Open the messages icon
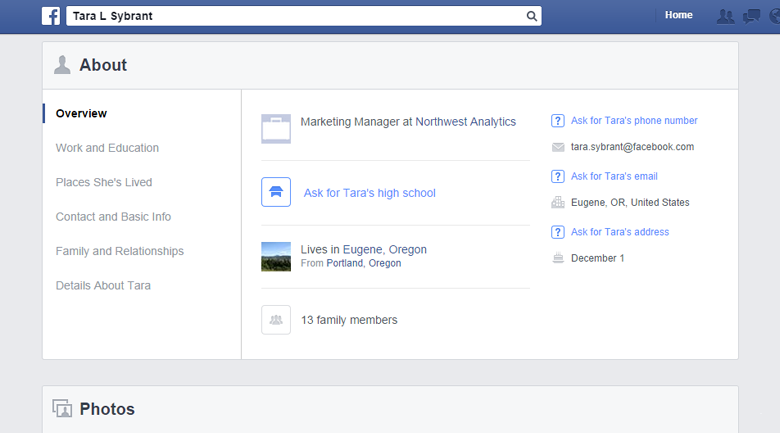The height and width of the screenshot is (433, 780). point(752,16)
